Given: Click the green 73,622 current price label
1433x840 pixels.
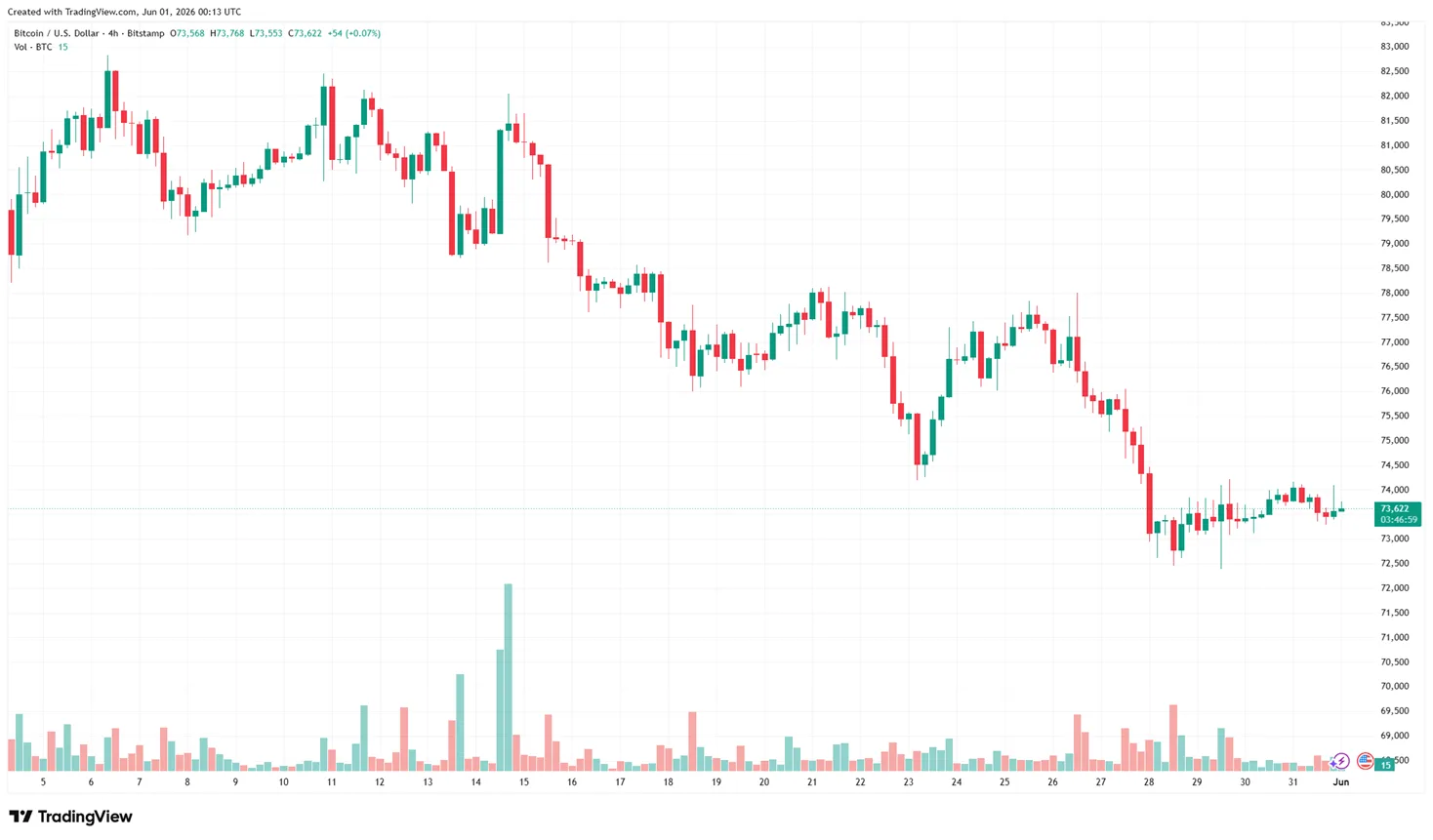Looking at the screenshot, I should pyautogui.click(x=1396, y=508).
